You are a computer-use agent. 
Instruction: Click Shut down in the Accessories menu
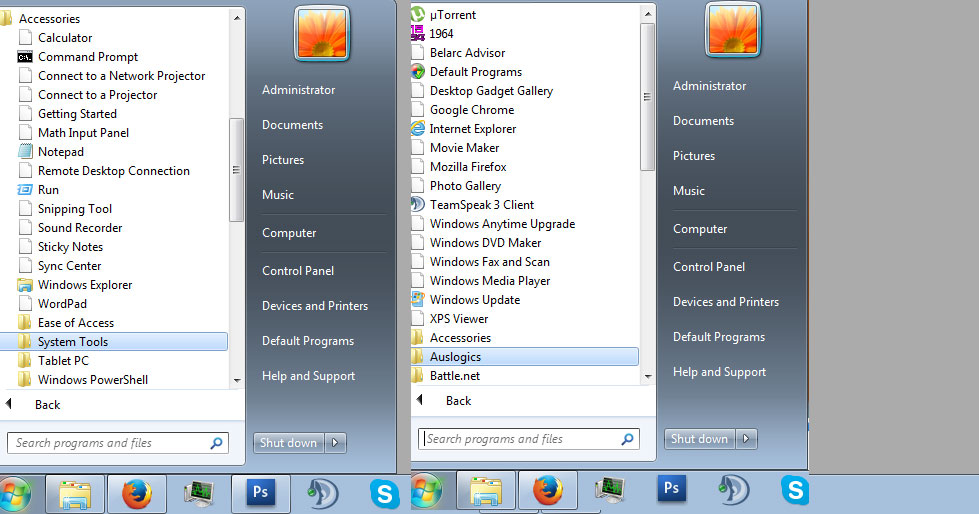pyautogui.click(x=288, y=443)
